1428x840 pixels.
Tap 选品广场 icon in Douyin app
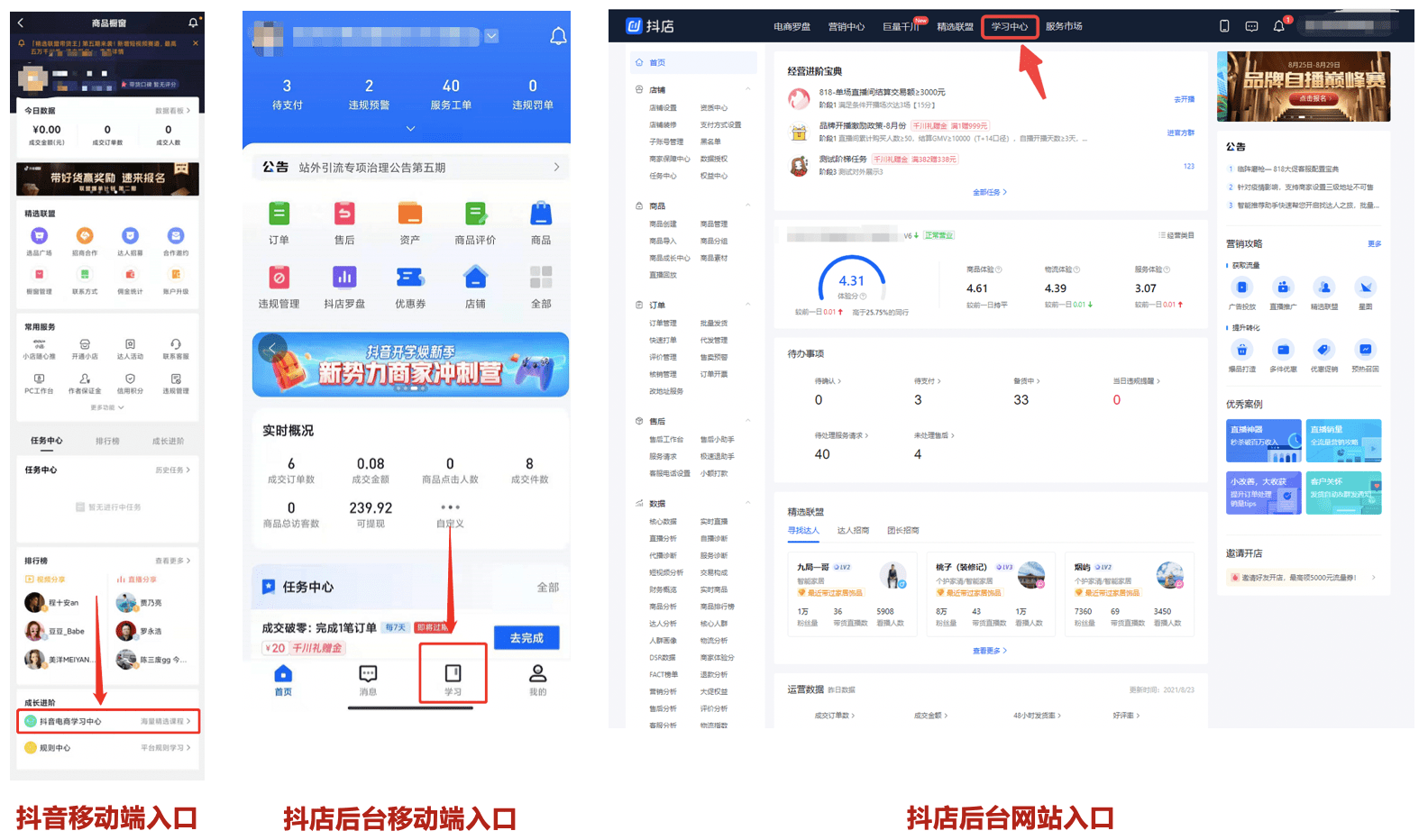pos(39,236)
